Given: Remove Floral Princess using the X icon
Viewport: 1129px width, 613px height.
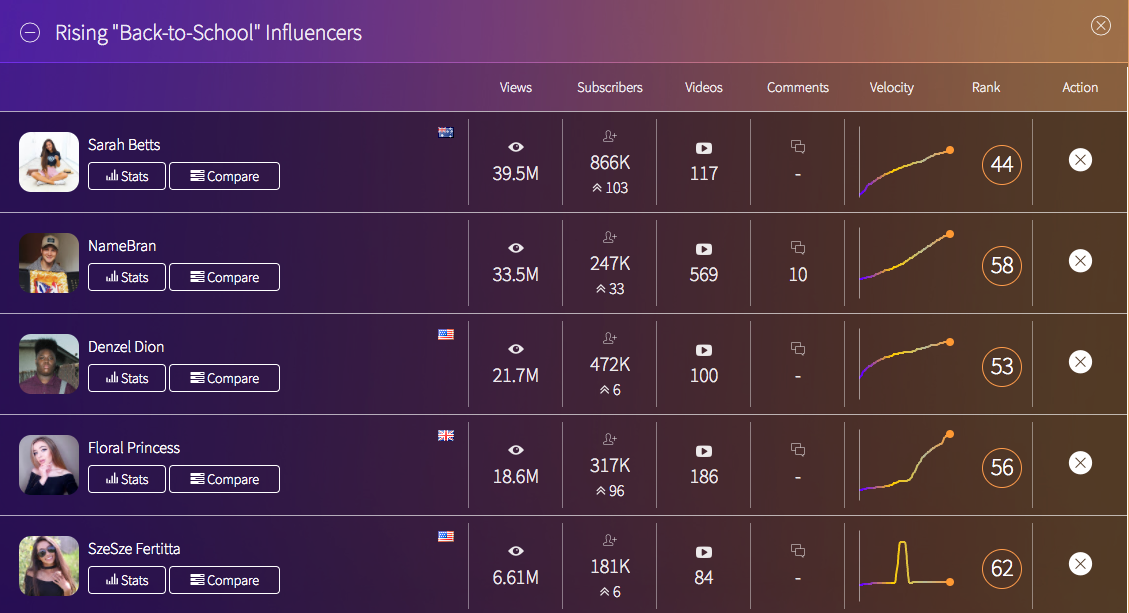Looking at the screenshot, I should [1079, 463].
